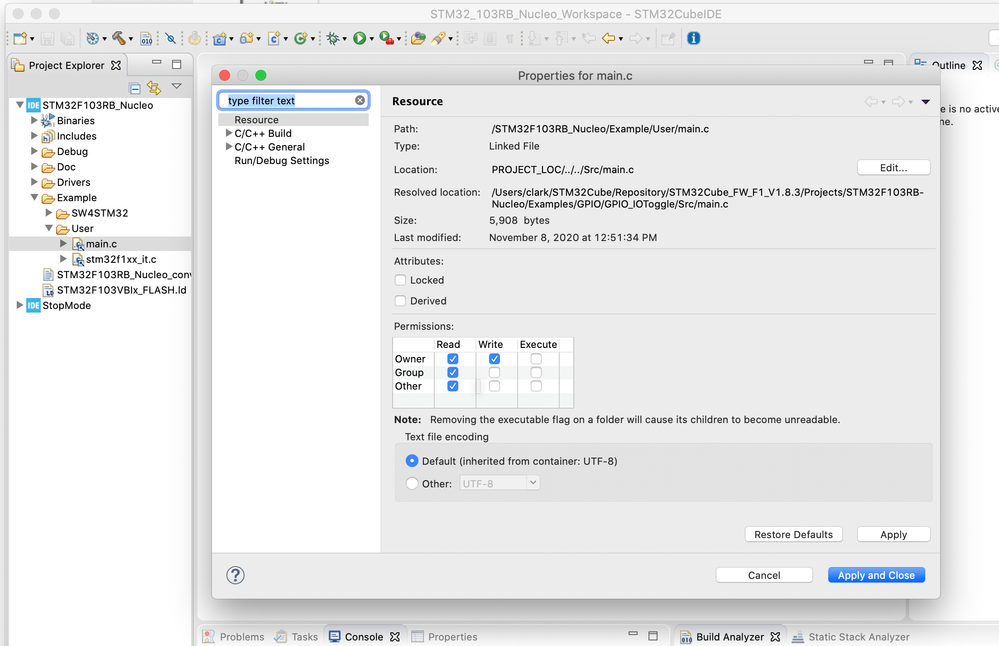
Task: Check Group Write permission
Action: tap(494, 372)
